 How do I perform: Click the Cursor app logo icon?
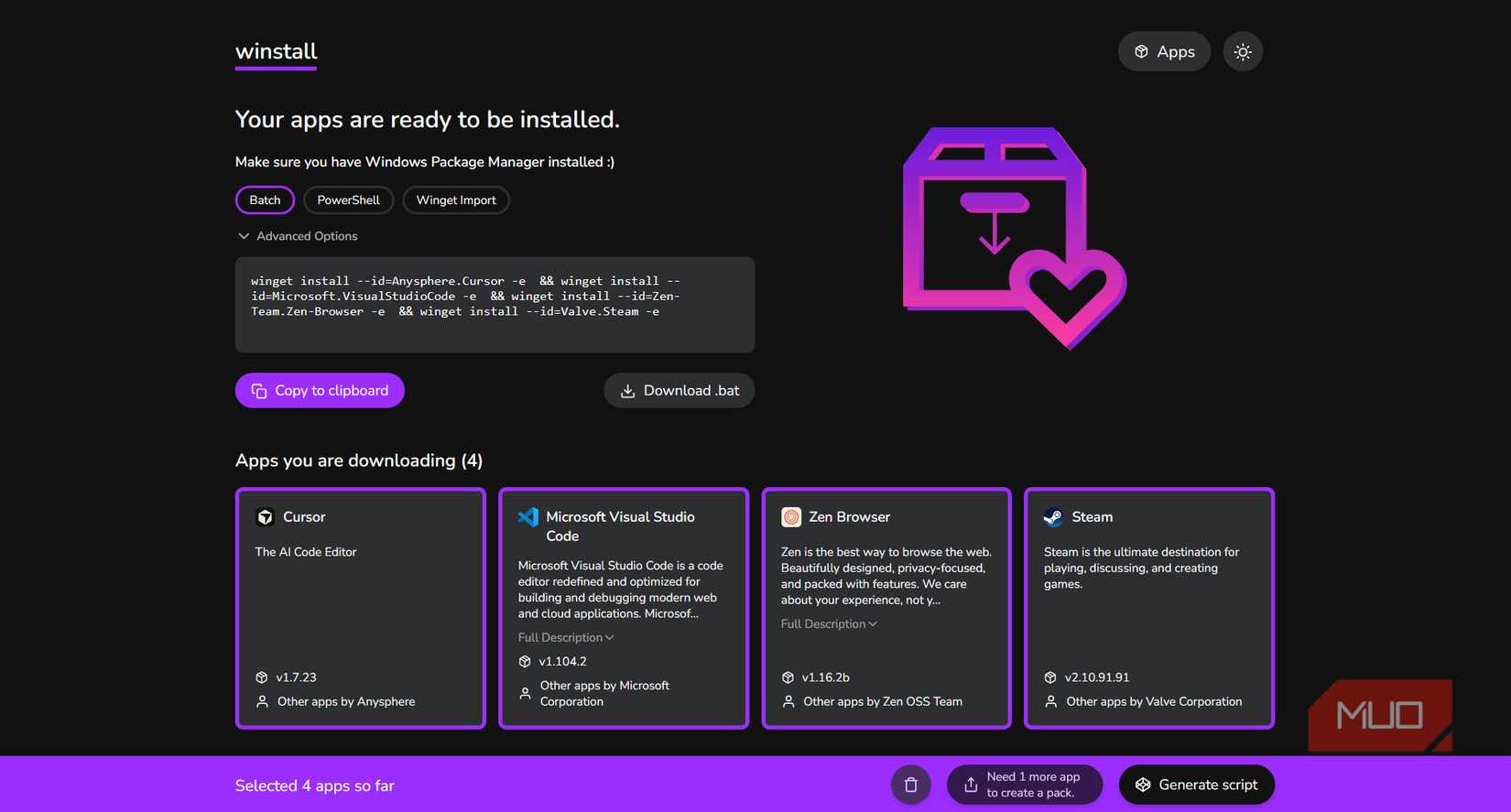[265, 517]
